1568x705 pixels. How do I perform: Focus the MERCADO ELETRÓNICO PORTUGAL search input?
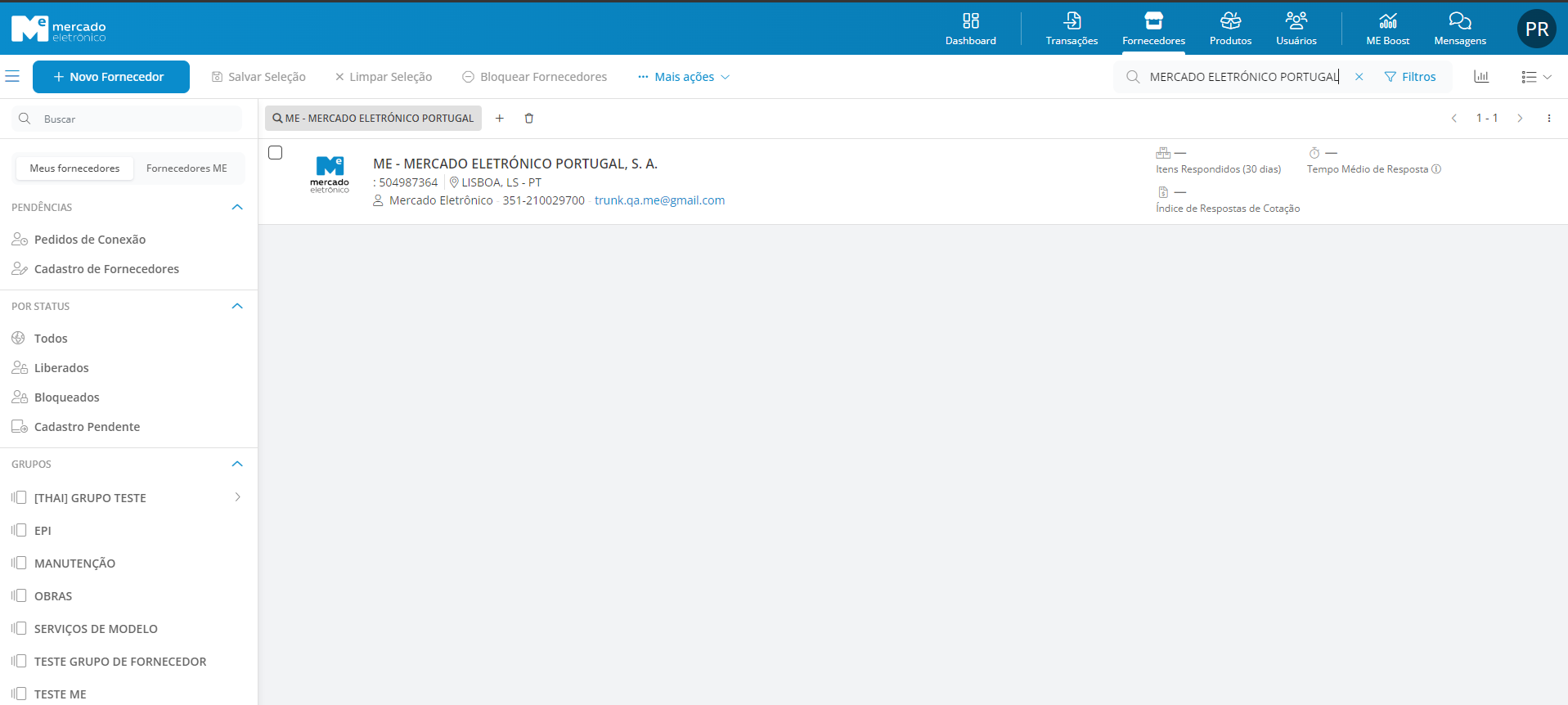(1243, 77)
